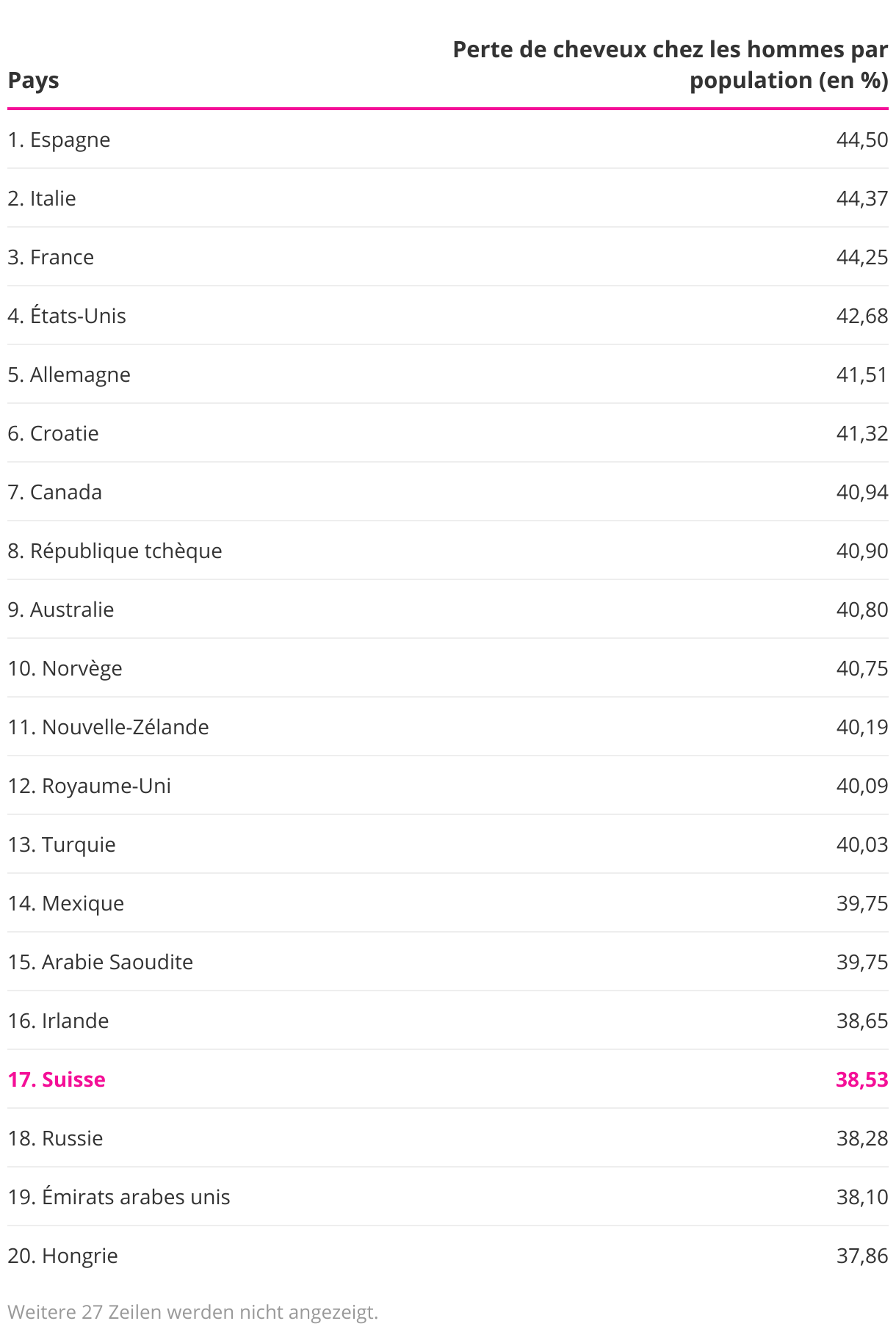Select 8. République tchèque entry
Screen dimensions: 896x1332
click(x=448, y=551)
